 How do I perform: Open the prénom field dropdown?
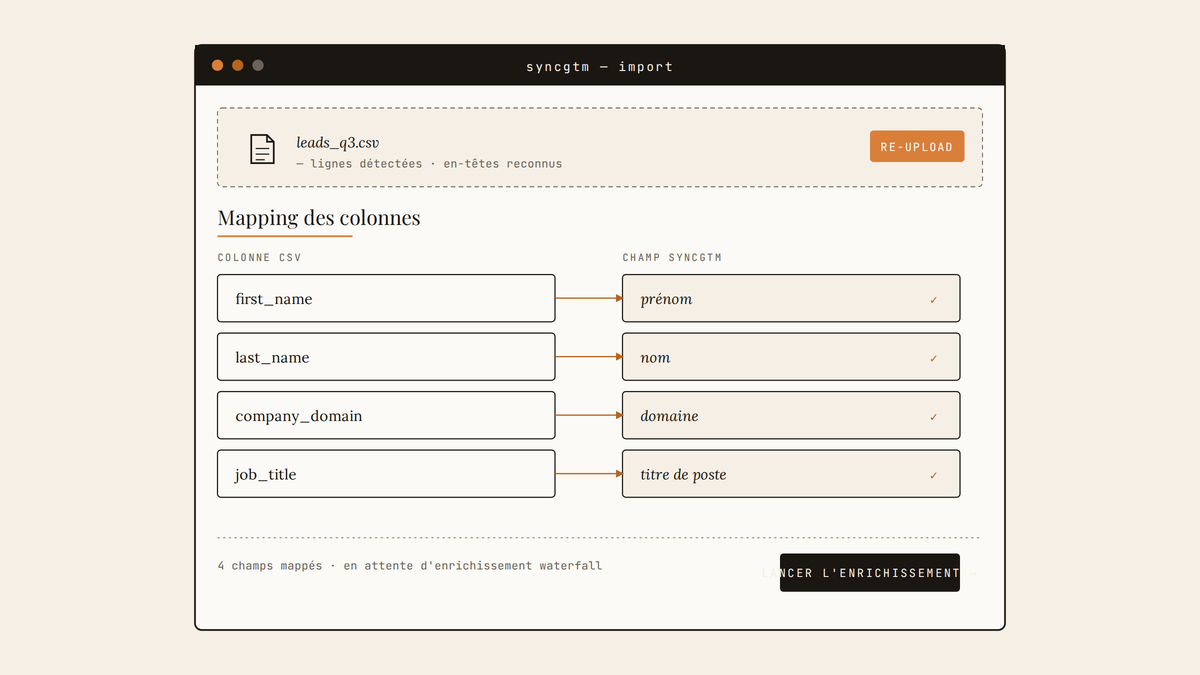[791, 299]
